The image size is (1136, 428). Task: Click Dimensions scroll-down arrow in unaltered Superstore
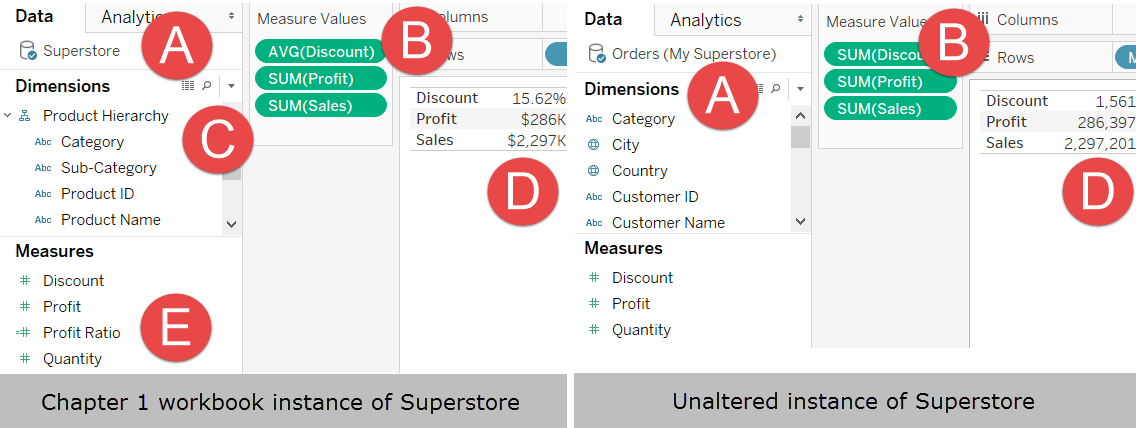800,222
